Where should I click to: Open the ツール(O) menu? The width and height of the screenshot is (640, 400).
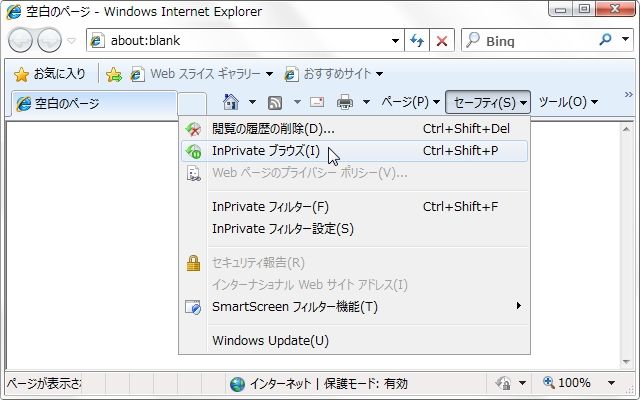pyautogui.click(x=568, y=102)
